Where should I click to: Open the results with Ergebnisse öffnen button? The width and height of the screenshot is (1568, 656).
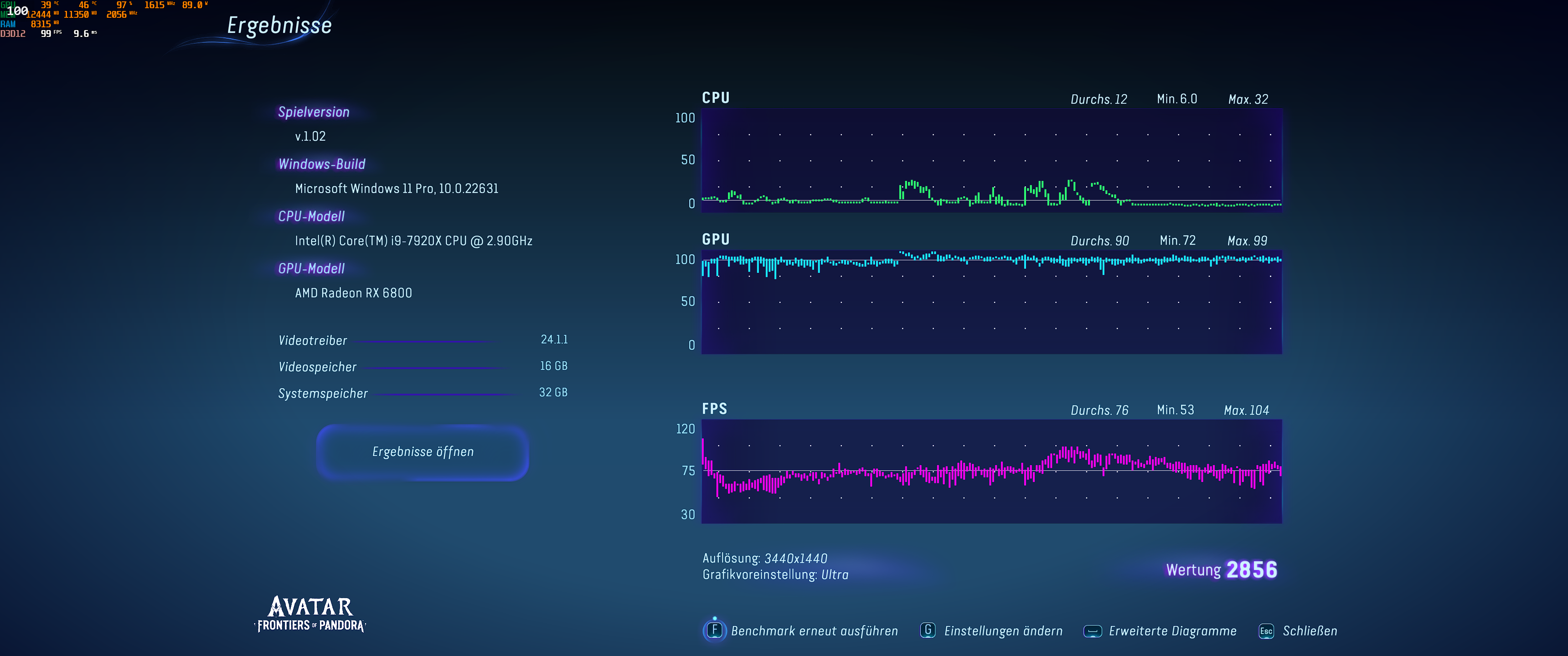point(423,451)
